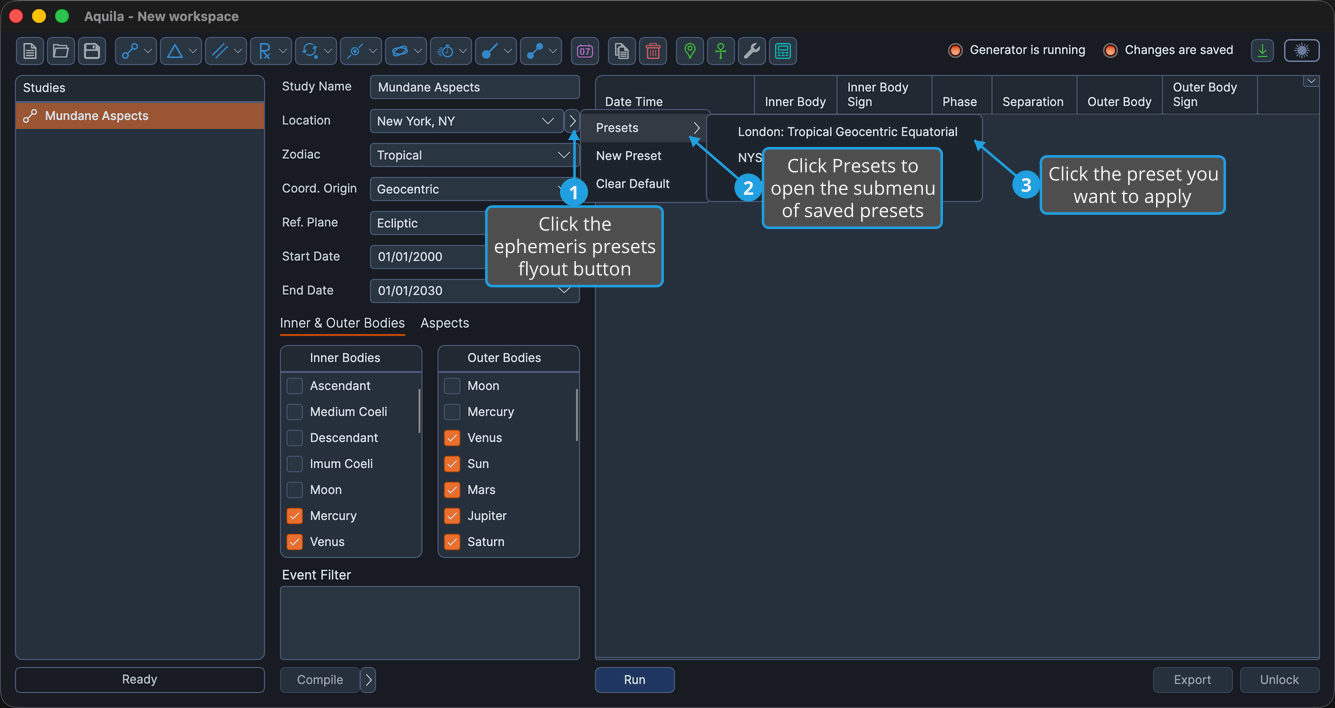Screen dimensions: 1335x708
Task: Click the green location pin icon
Action: coord(690,51)
